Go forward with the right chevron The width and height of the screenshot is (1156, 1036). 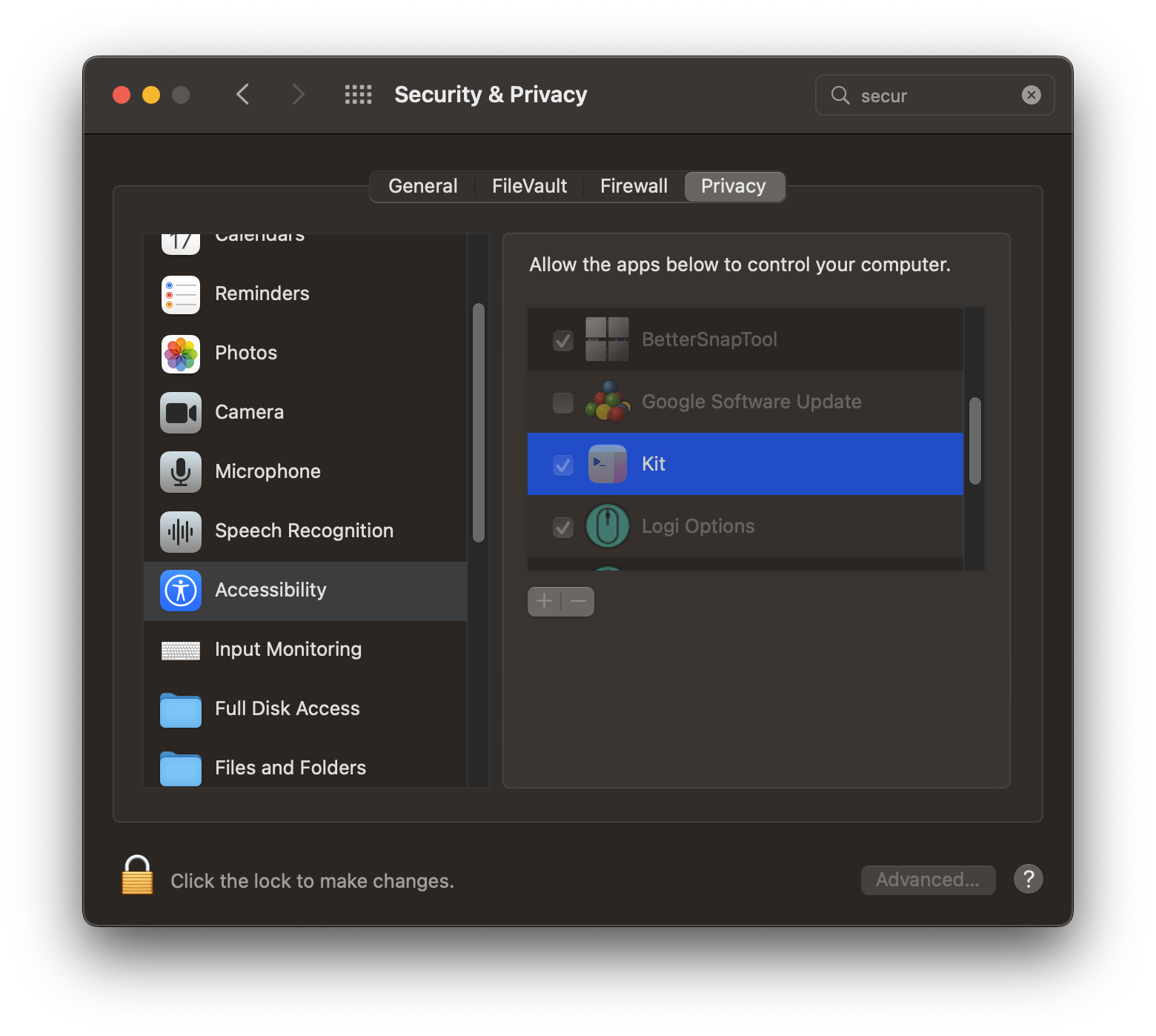pos(298,95)
